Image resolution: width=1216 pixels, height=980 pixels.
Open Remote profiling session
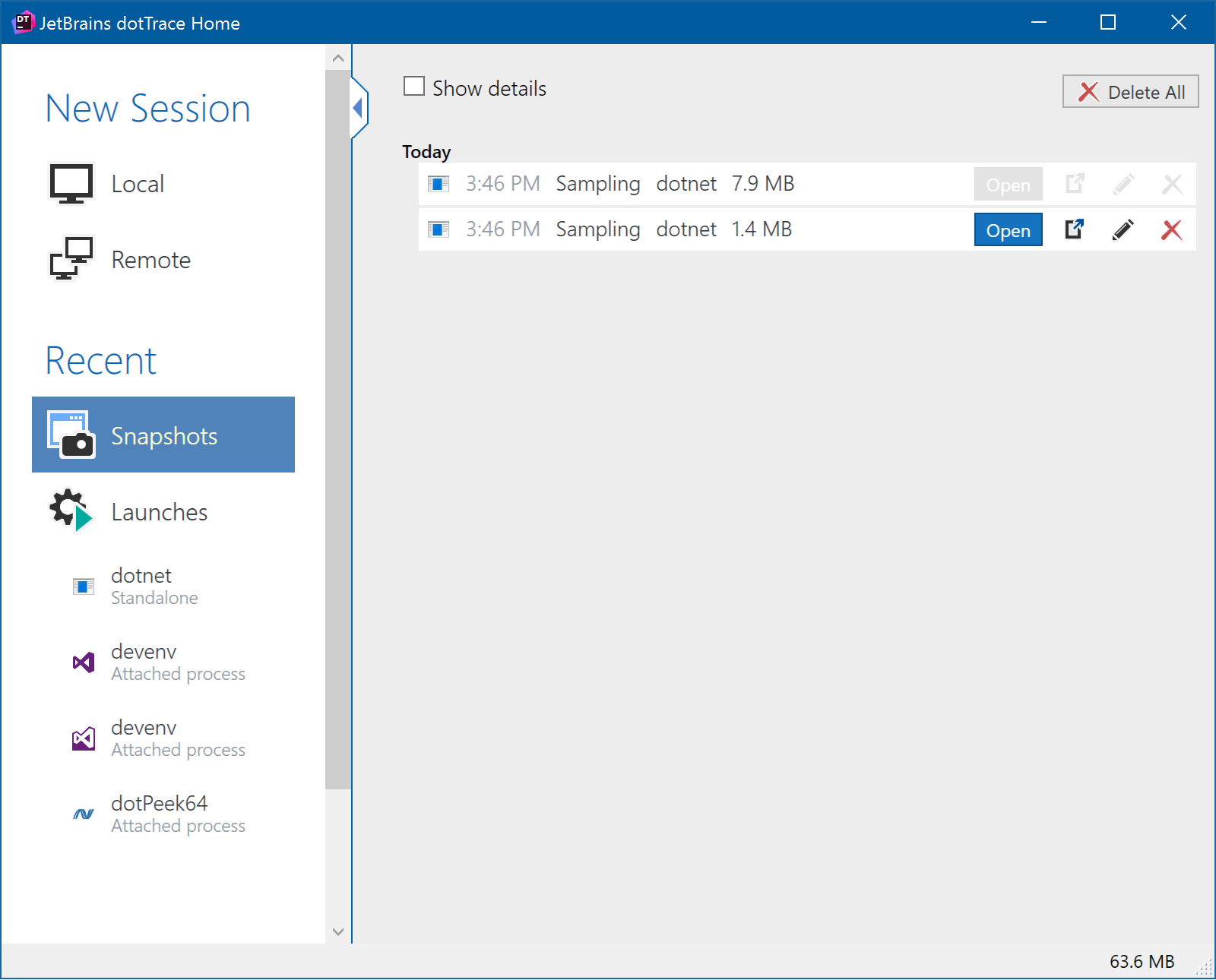163,260
